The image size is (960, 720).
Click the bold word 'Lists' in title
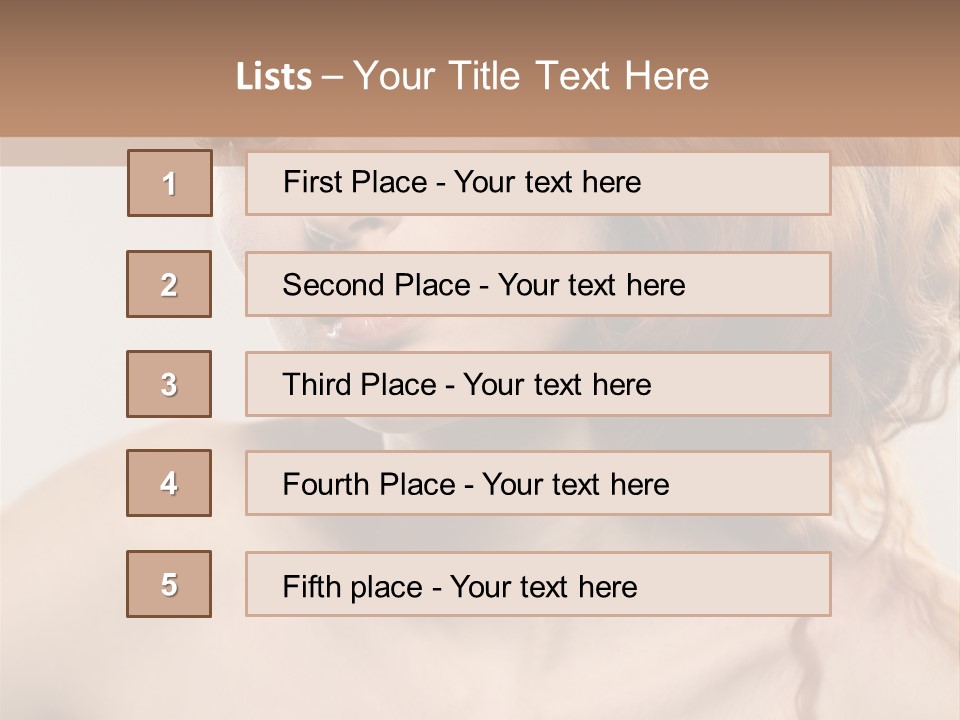[274, 77]
